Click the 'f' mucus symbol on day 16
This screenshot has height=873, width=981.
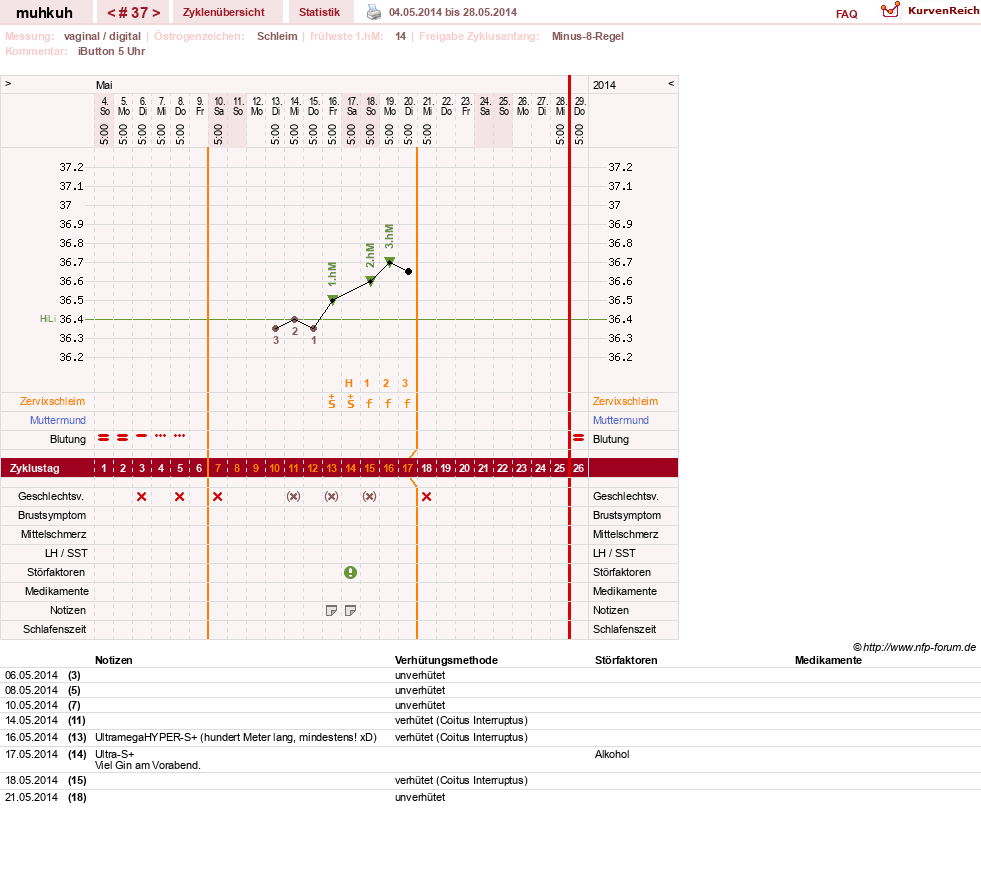(389, 404)
